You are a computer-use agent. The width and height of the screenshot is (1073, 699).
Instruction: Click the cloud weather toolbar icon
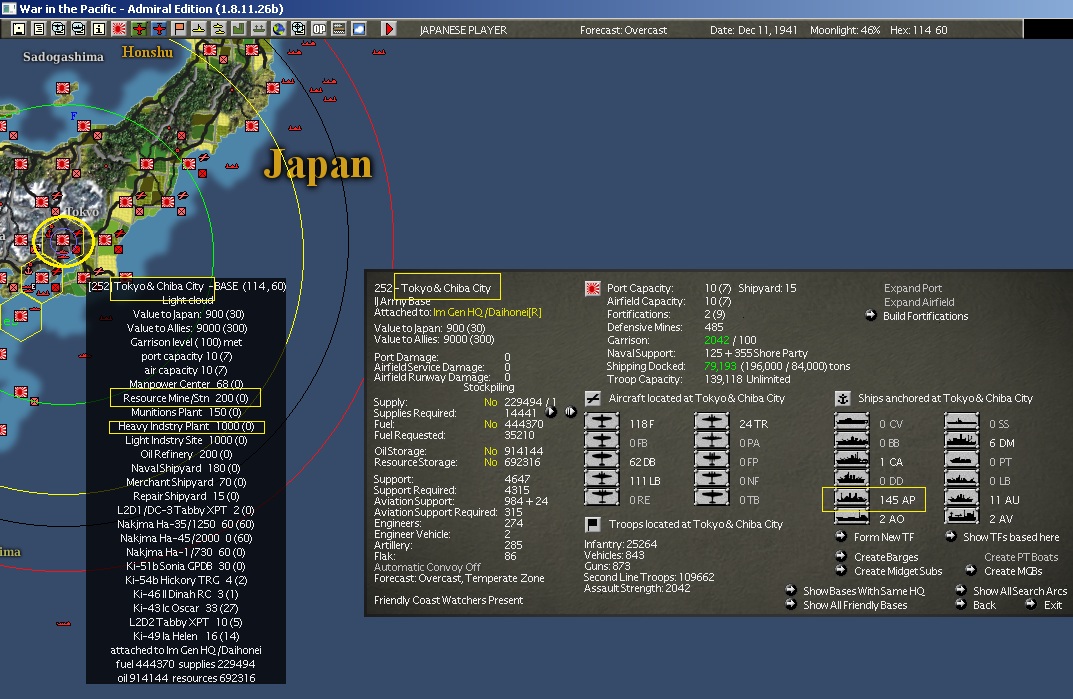359,29
